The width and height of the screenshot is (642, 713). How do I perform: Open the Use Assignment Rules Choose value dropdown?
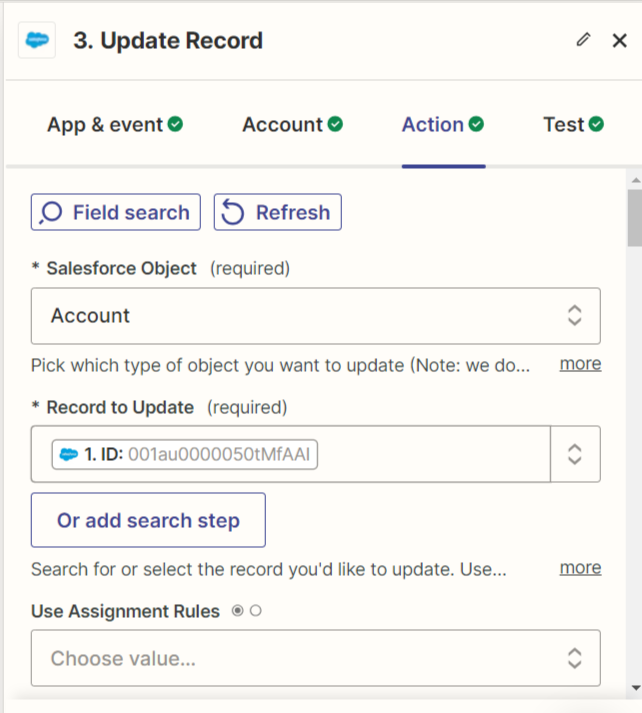[316, 658]
